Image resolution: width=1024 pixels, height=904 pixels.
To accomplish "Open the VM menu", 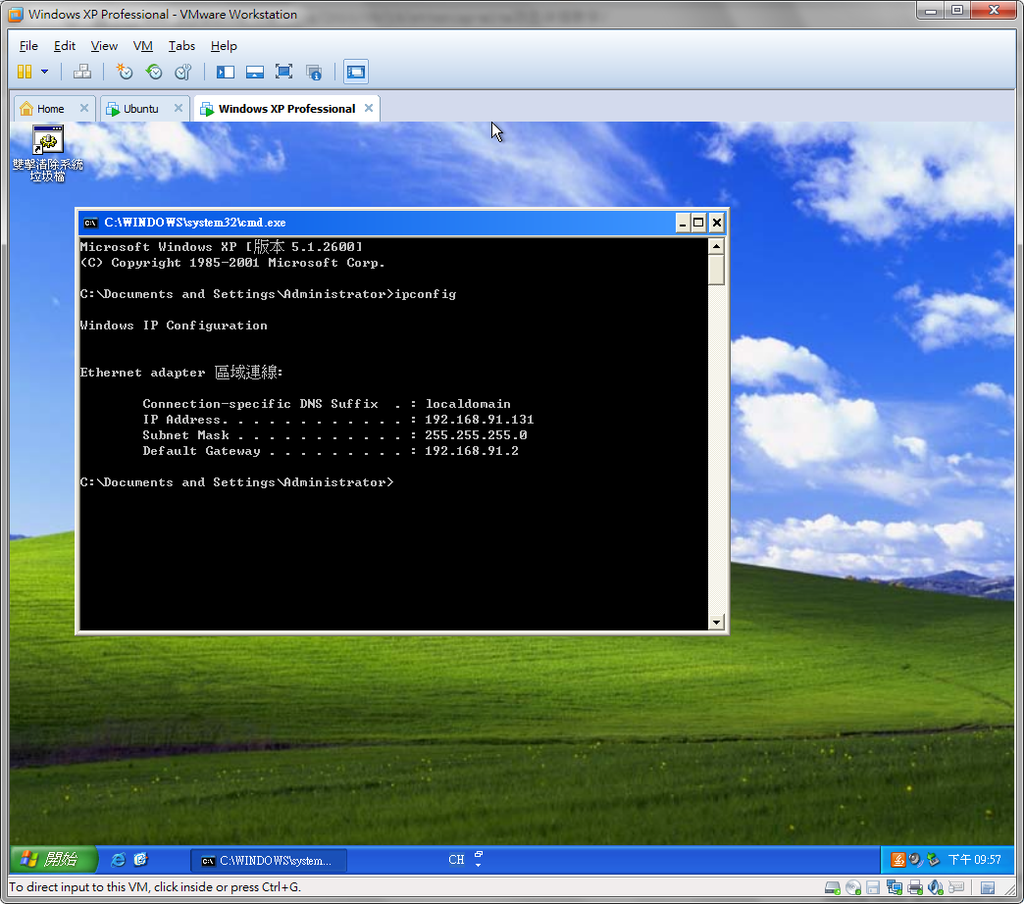I will [142, 46].
